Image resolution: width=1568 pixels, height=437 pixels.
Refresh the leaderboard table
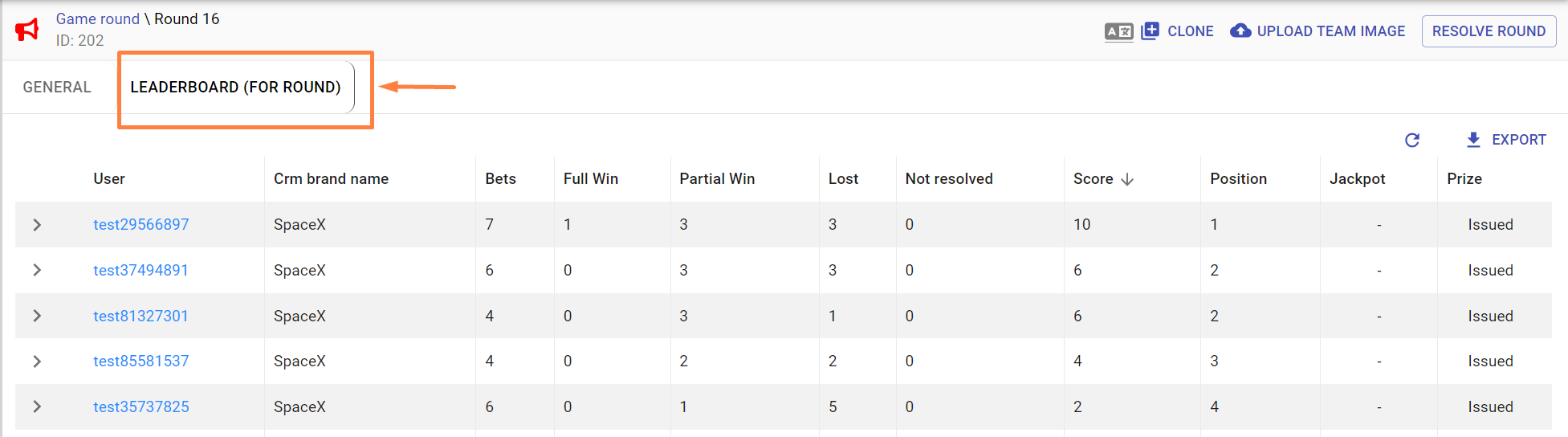tap(1412, 140)
